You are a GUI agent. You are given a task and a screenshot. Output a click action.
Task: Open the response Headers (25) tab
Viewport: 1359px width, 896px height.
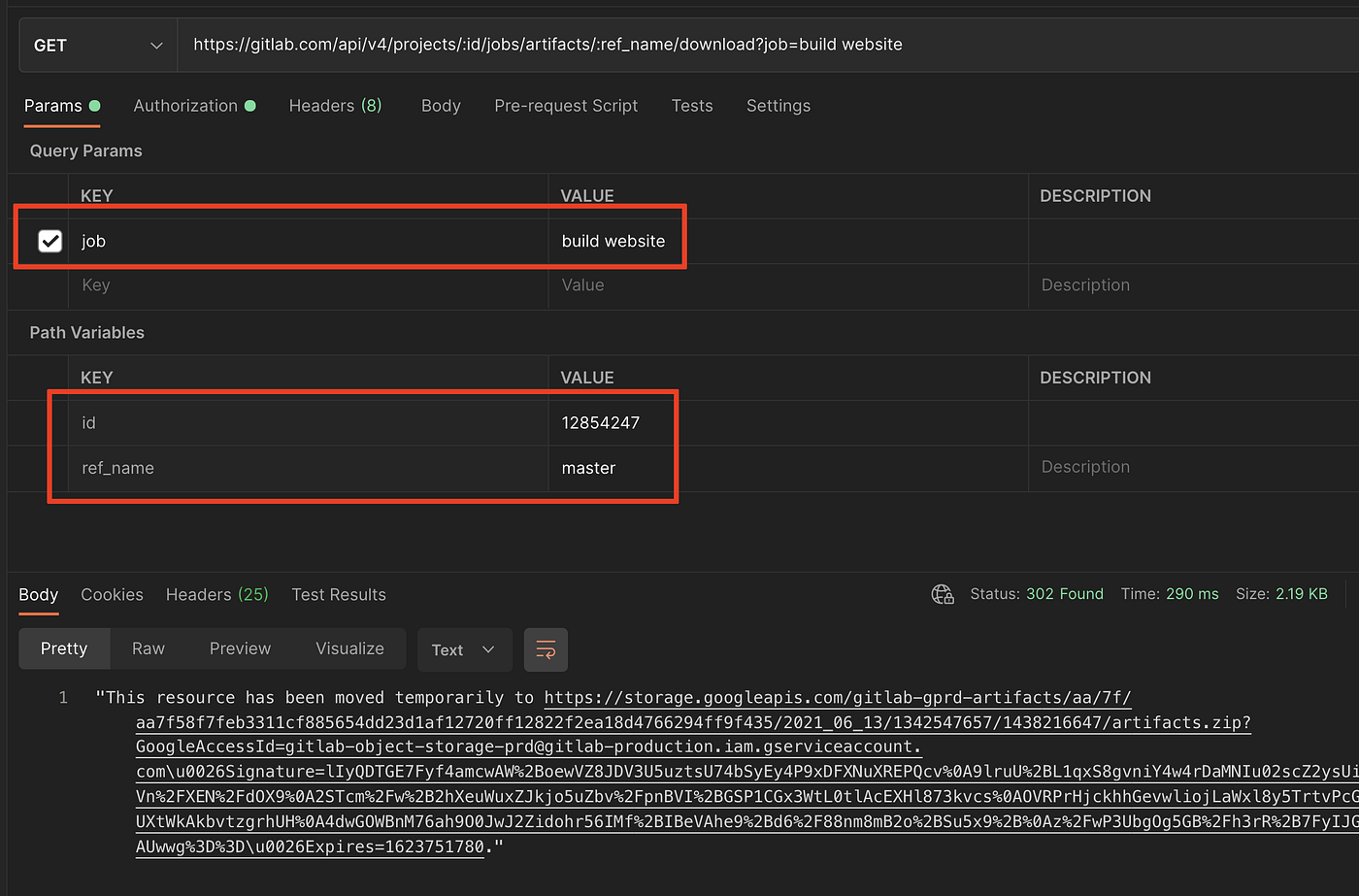(x=215, y=594)
